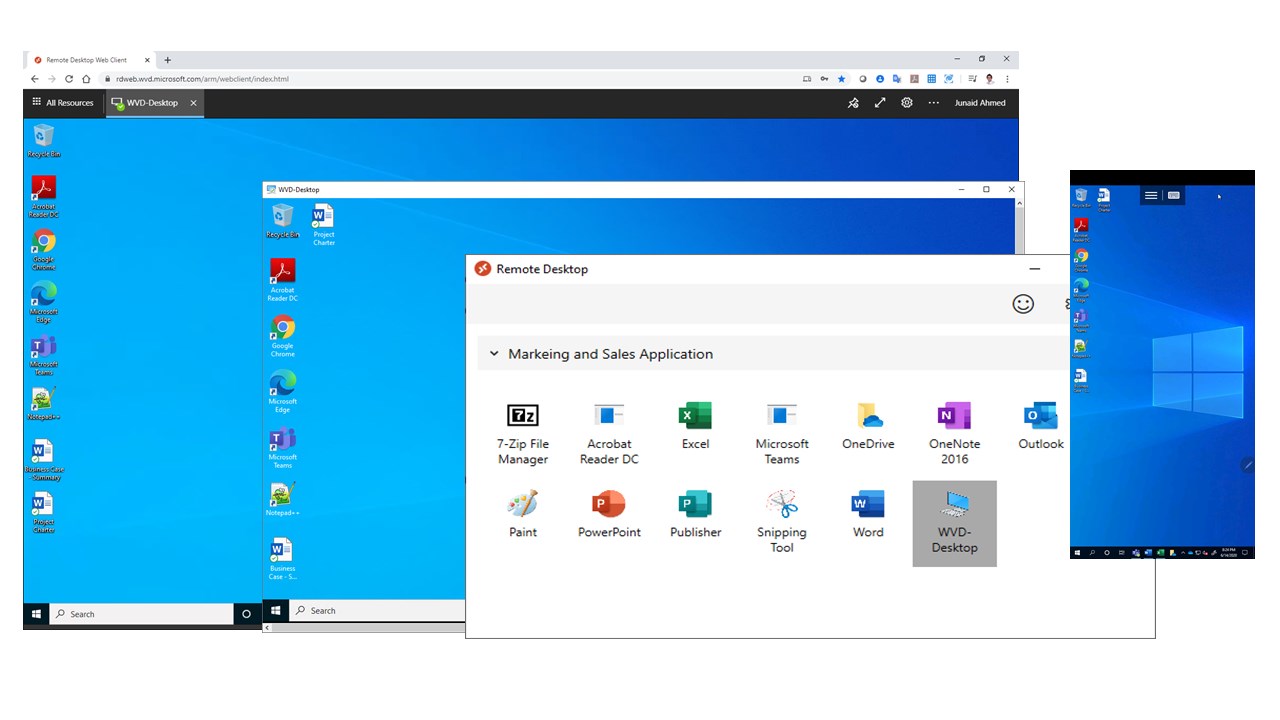This screenshot has height=720, width=1280.
Task: Select Business Case document in WVD-Desktop window
Action: (283, 559)
